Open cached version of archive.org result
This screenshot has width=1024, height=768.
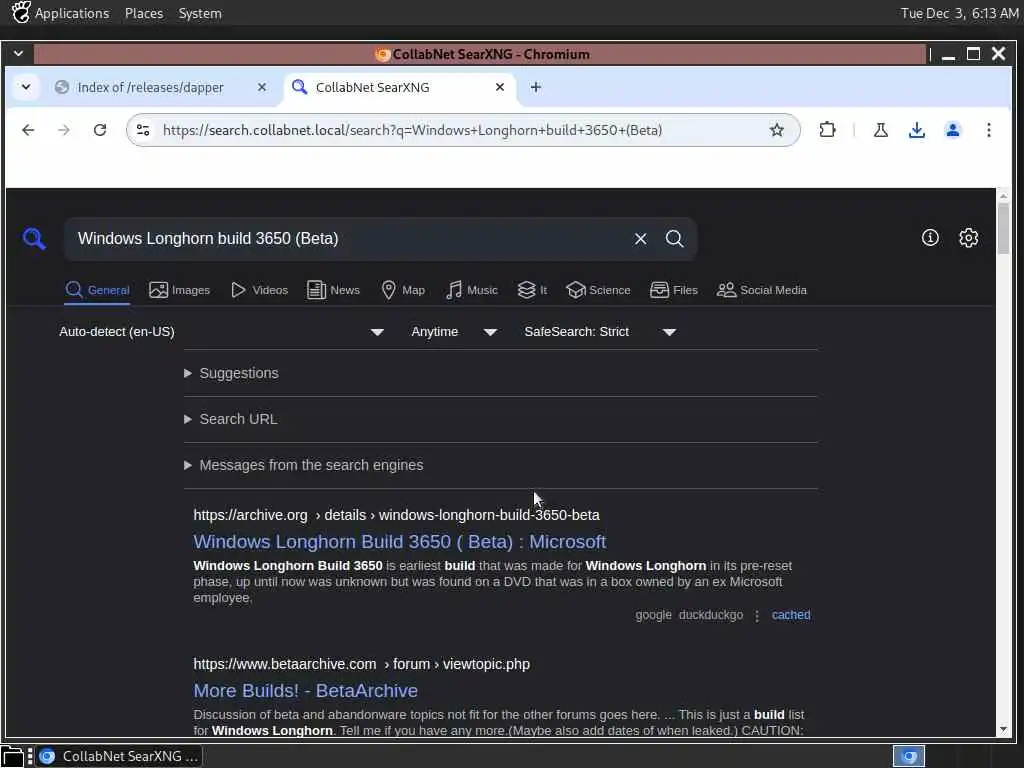click(x=791, y=615)
